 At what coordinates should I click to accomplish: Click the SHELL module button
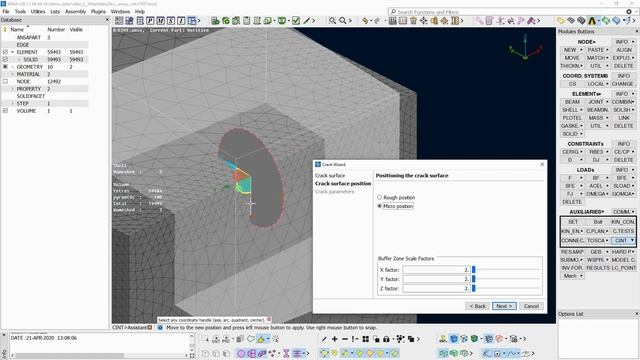(x=570, y=110)
